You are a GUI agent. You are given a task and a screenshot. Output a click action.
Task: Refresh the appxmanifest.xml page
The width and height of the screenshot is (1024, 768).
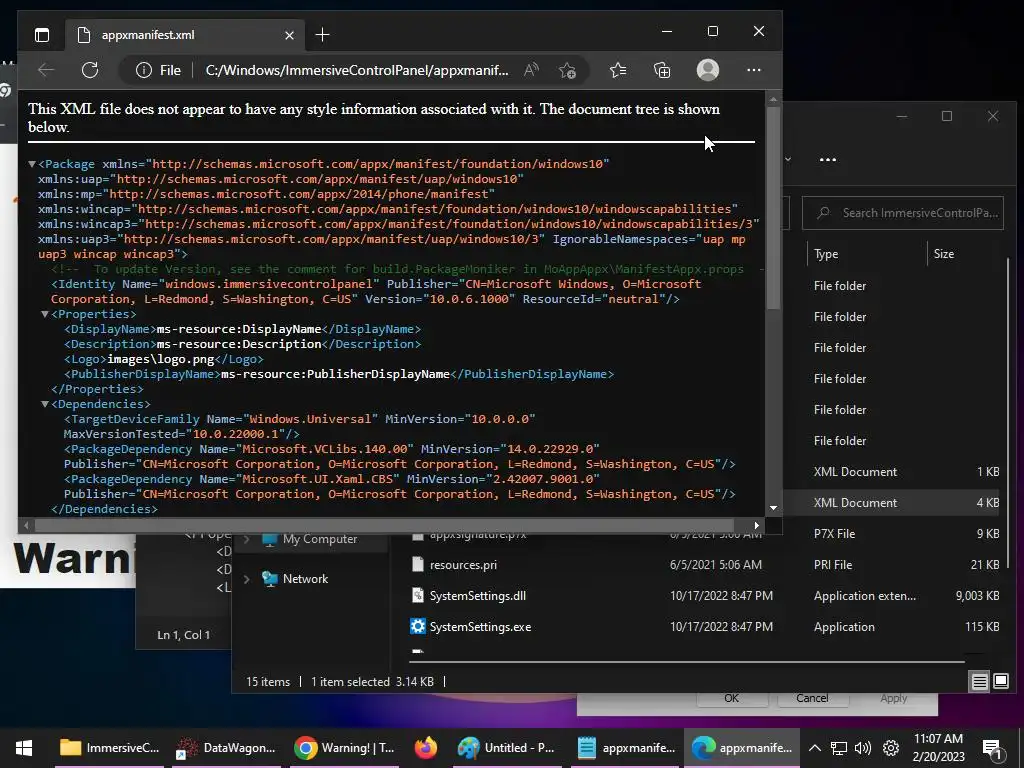[x=90, y=70]
